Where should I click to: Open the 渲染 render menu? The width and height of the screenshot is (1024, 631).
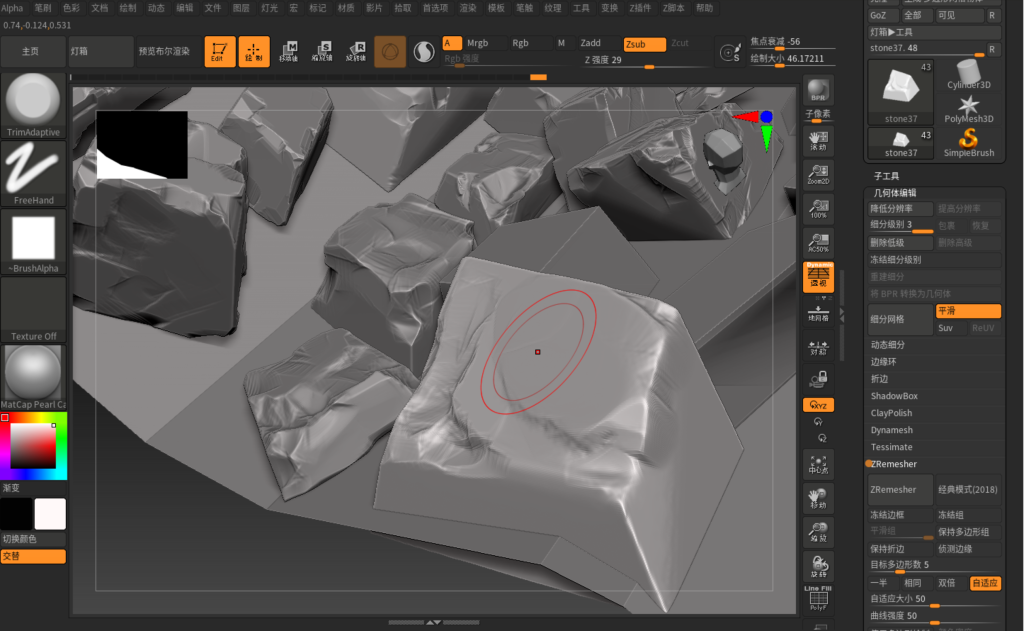tap(468, 8)
